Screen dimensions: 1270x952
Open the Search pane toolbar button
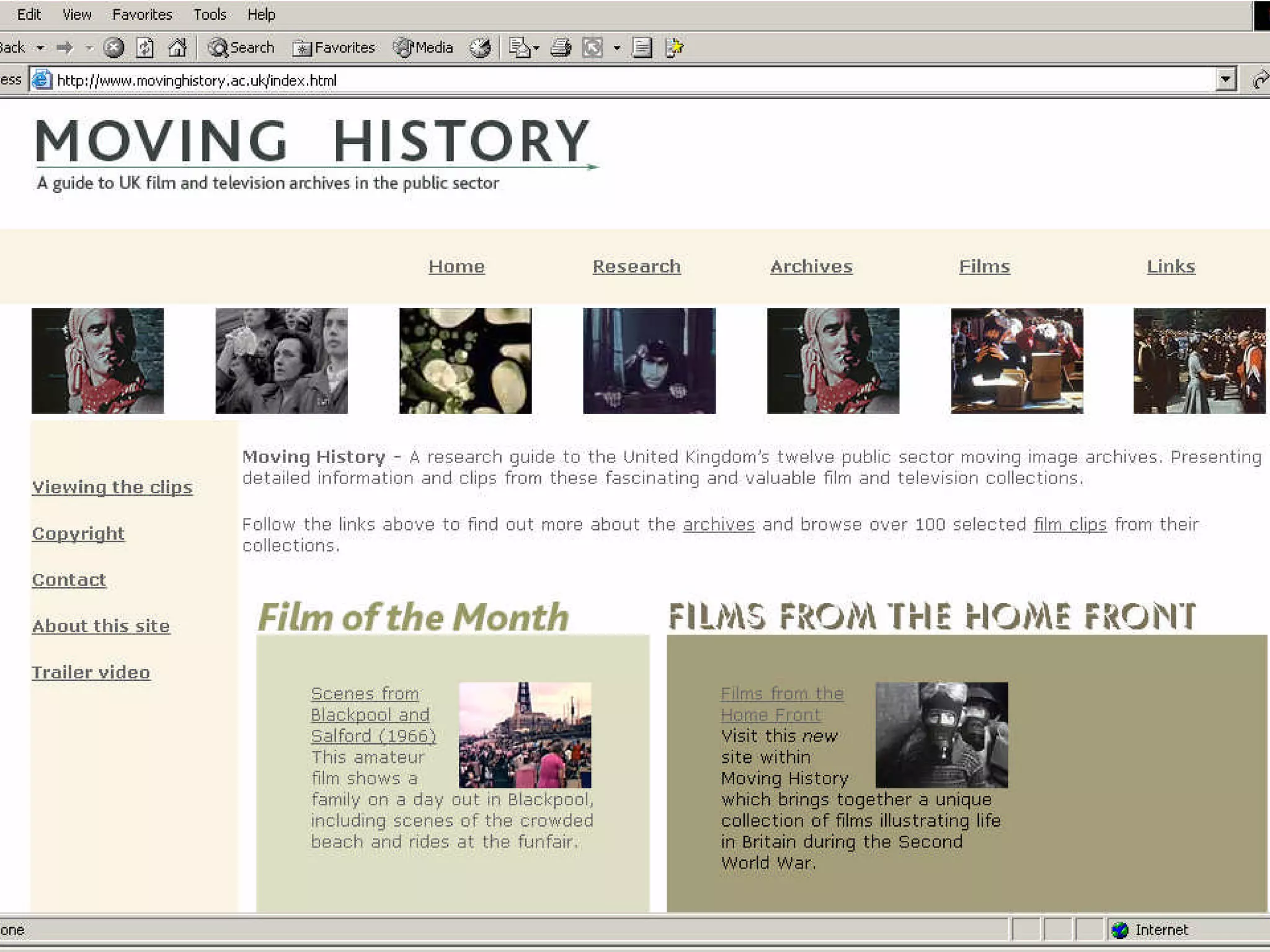click(241, 48)
